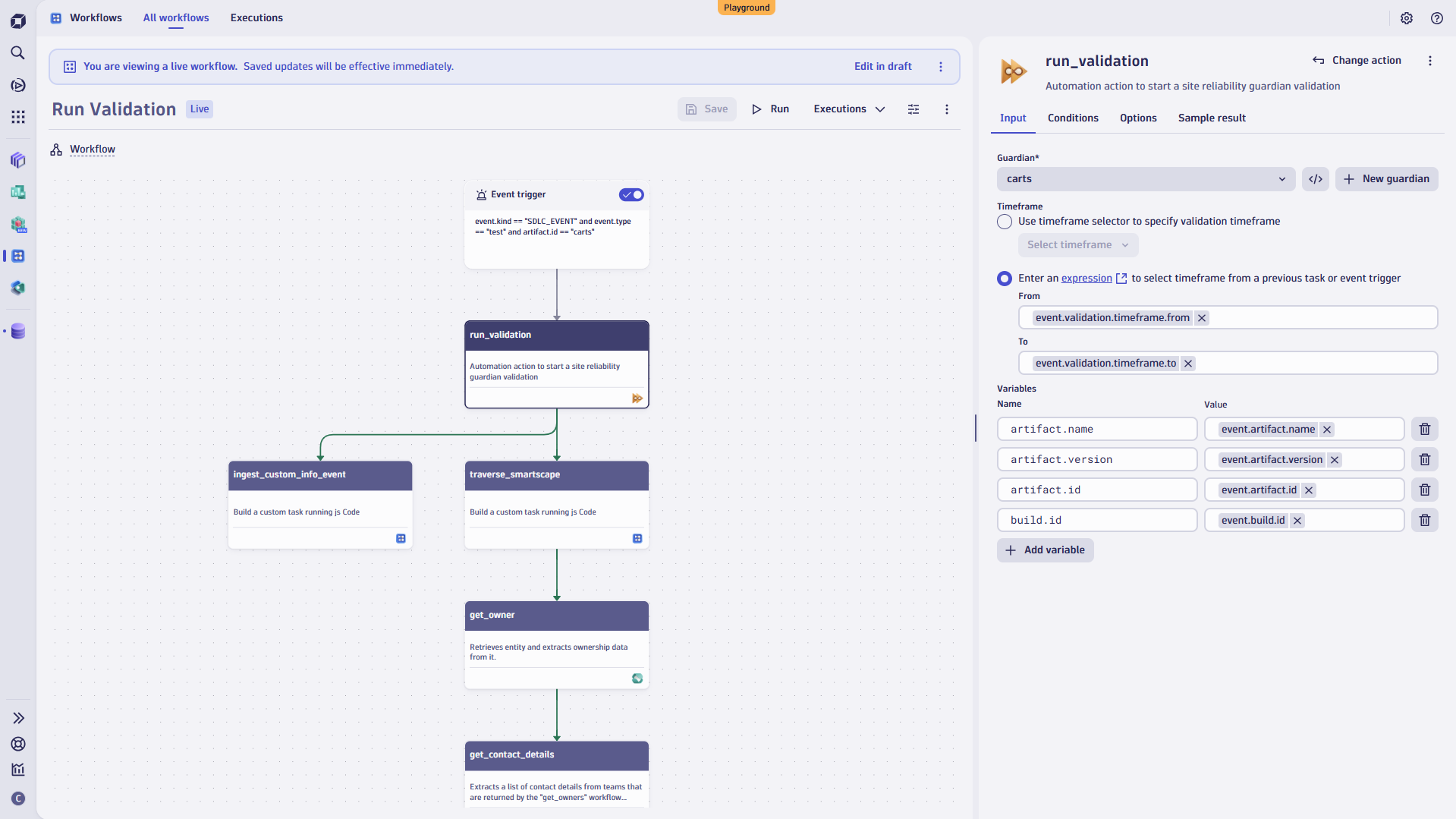Screen dimensions: 1456x819
Task: Click the Change action back arrow icon
Action: (x=1318, y=60)
